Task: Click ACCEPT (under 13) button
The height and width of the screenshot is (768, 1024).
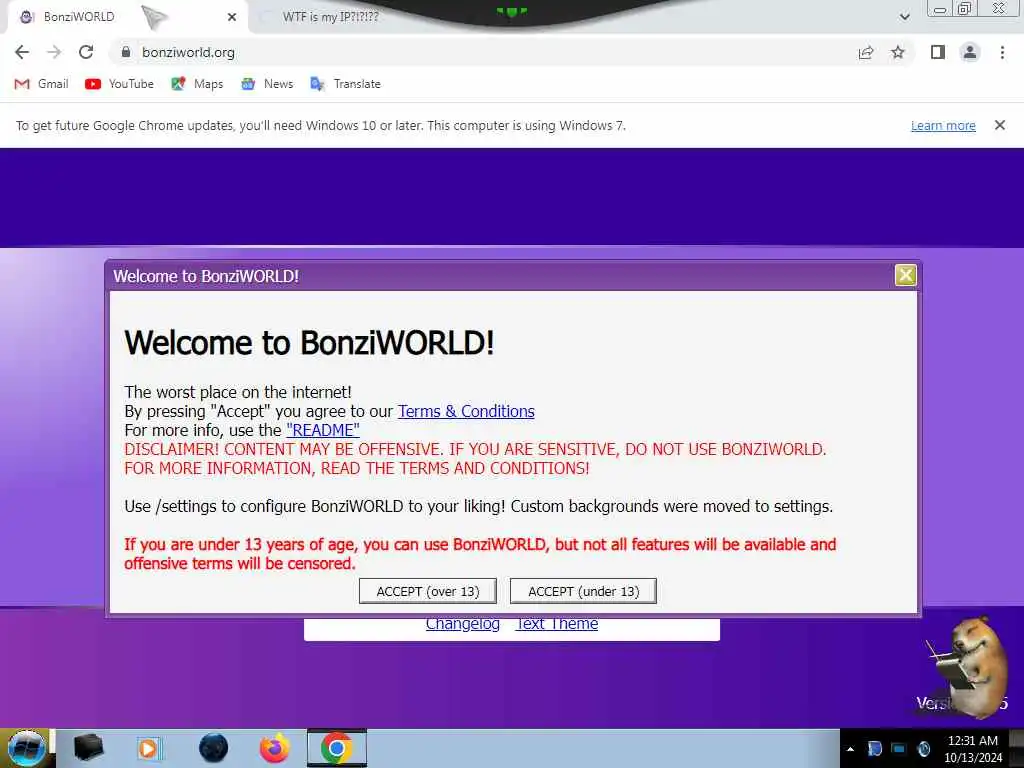Action: click(x=583, y=591)
